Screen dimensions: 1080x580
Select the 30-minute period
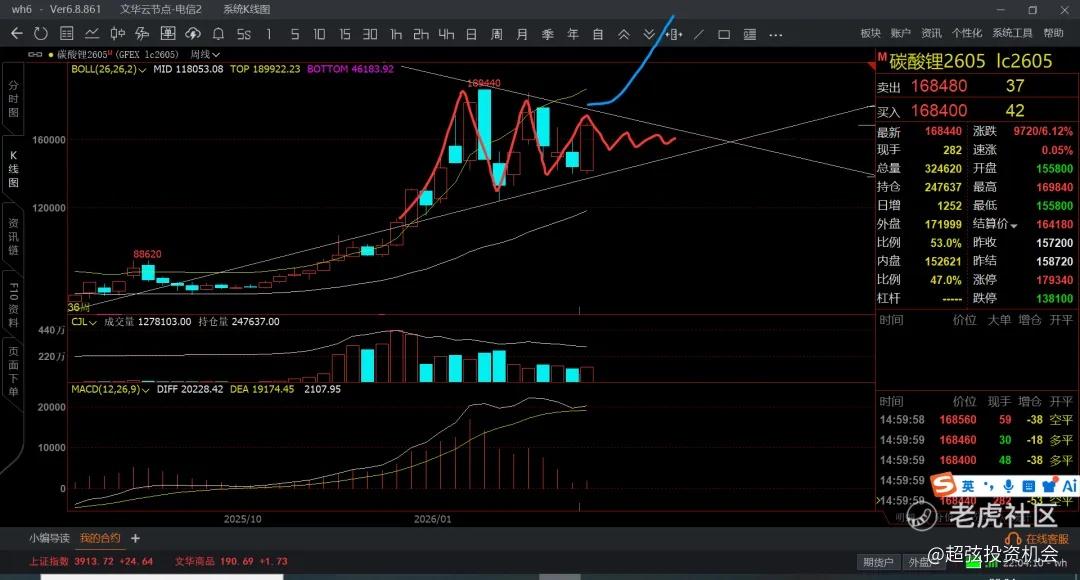pyautogui.click(x=370, y=34)
